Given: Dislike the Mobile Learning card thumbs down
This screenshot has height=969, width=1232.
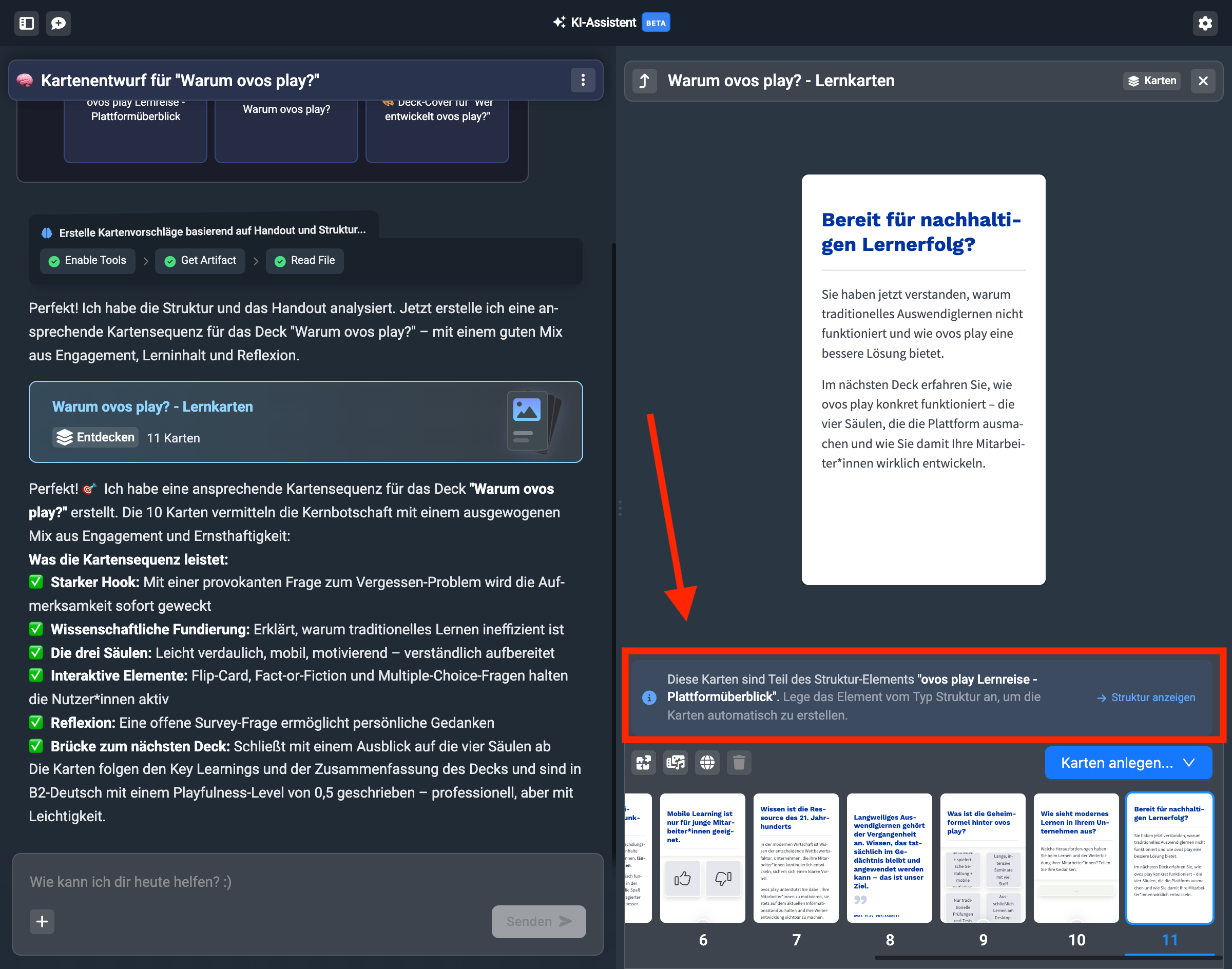Looking at the screenshot, I should point(723,878).
